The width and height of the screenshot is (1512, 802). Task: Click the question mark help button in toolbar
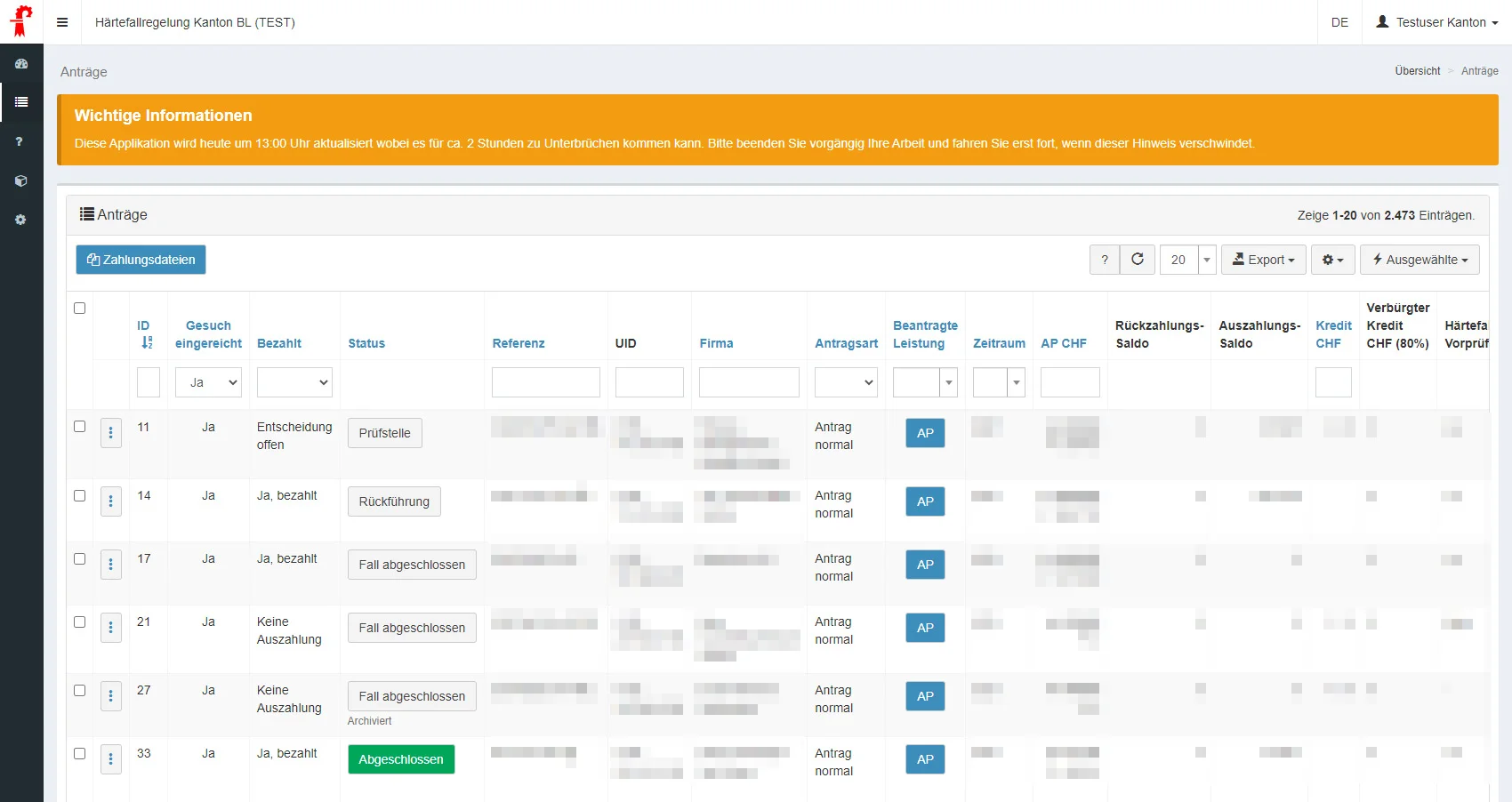tap(1105, 260)
